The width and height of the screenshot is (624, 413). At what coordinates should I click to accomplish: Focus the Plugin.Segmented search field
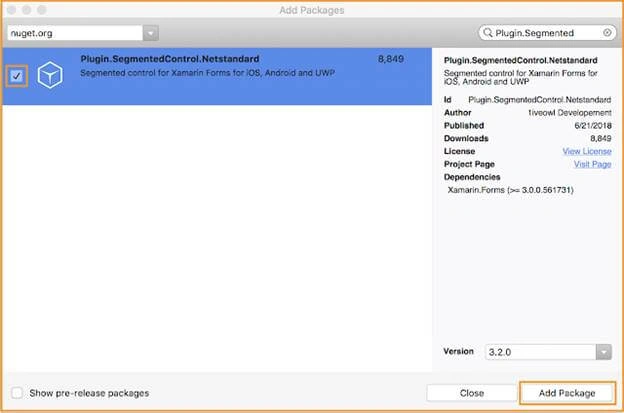click(x=547, y=33)
